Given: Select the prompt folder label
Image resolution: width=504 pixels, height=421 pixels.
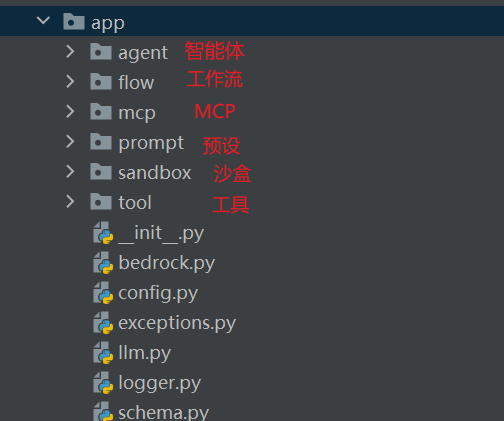Looking at the screenshot, I should pos(151,143).
